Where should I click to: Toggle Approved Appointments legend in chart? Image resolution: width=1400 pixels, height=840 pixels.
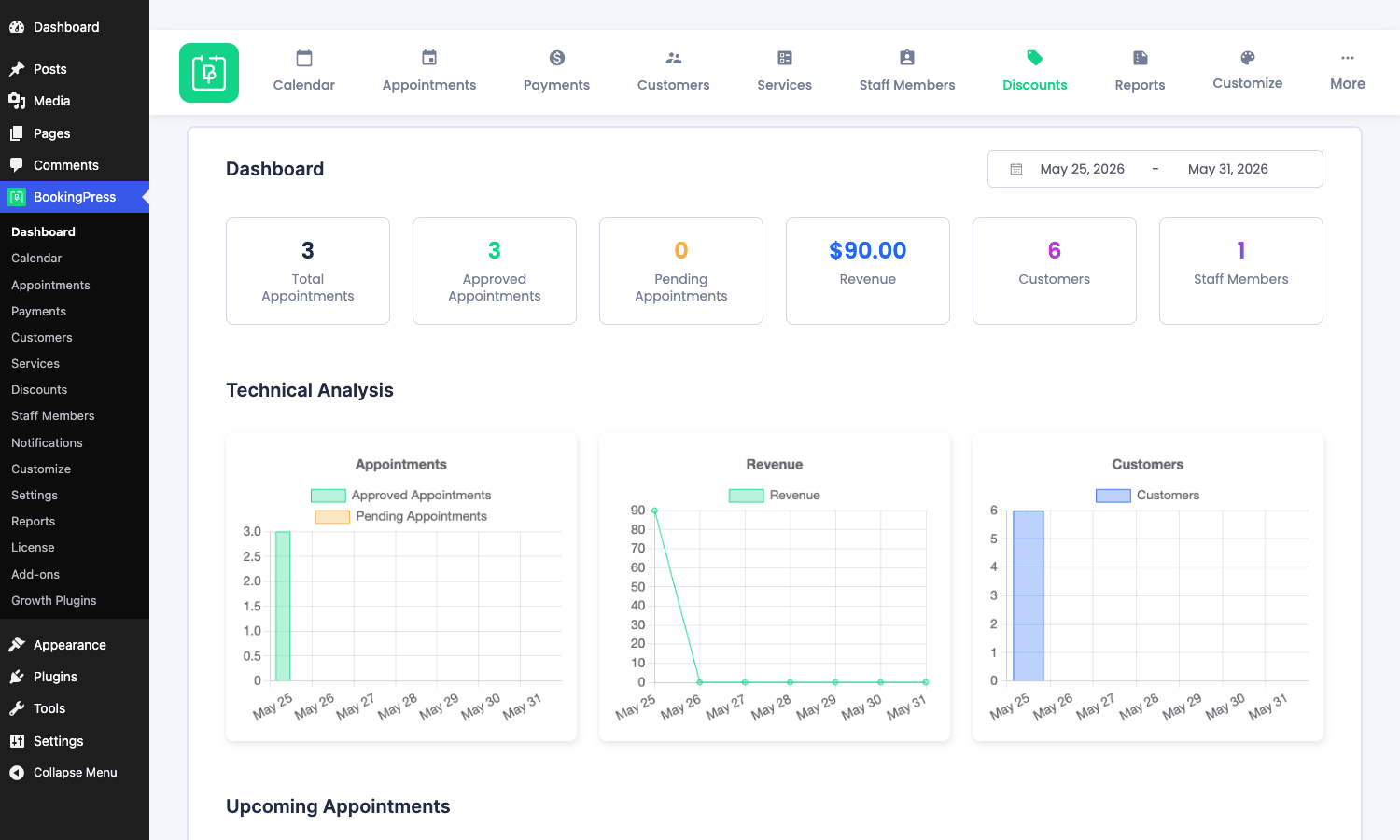[401, 496]
